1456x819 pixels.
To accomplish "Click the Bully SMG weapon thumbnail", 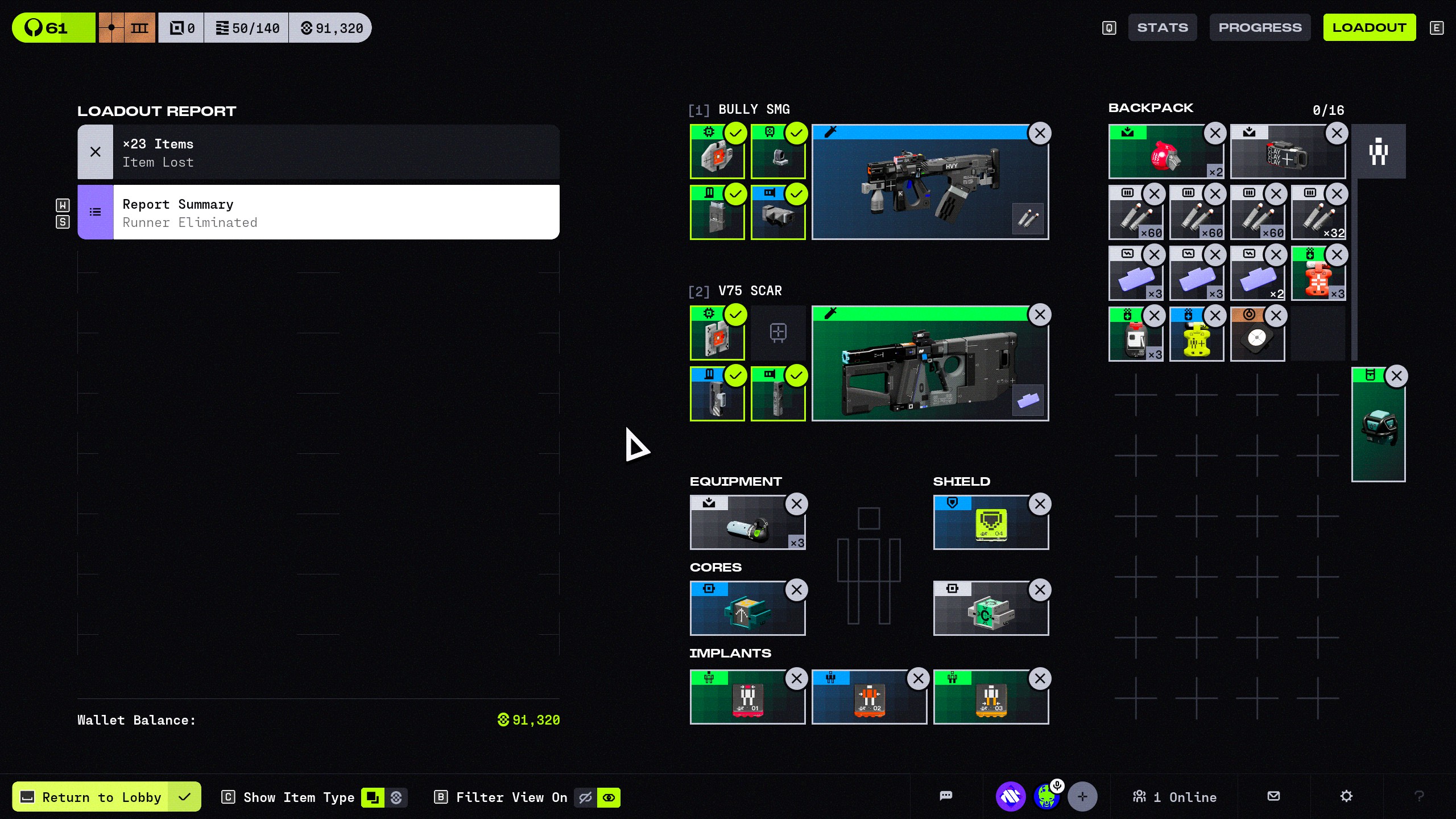I will [x=929, y=182].
